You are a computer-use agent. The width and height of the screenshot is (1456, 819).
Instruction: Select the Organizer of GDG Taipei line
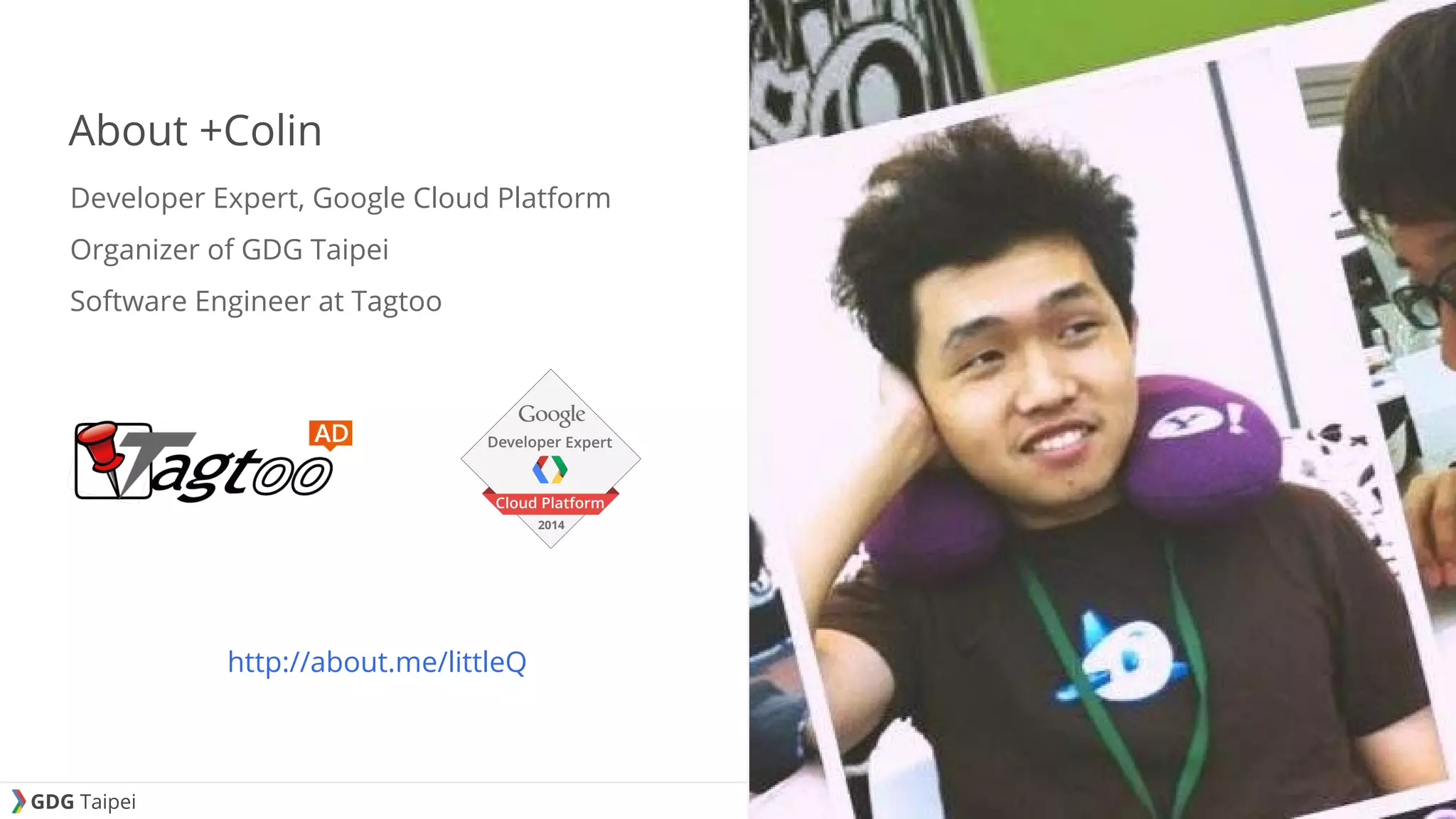coord(229,250)
